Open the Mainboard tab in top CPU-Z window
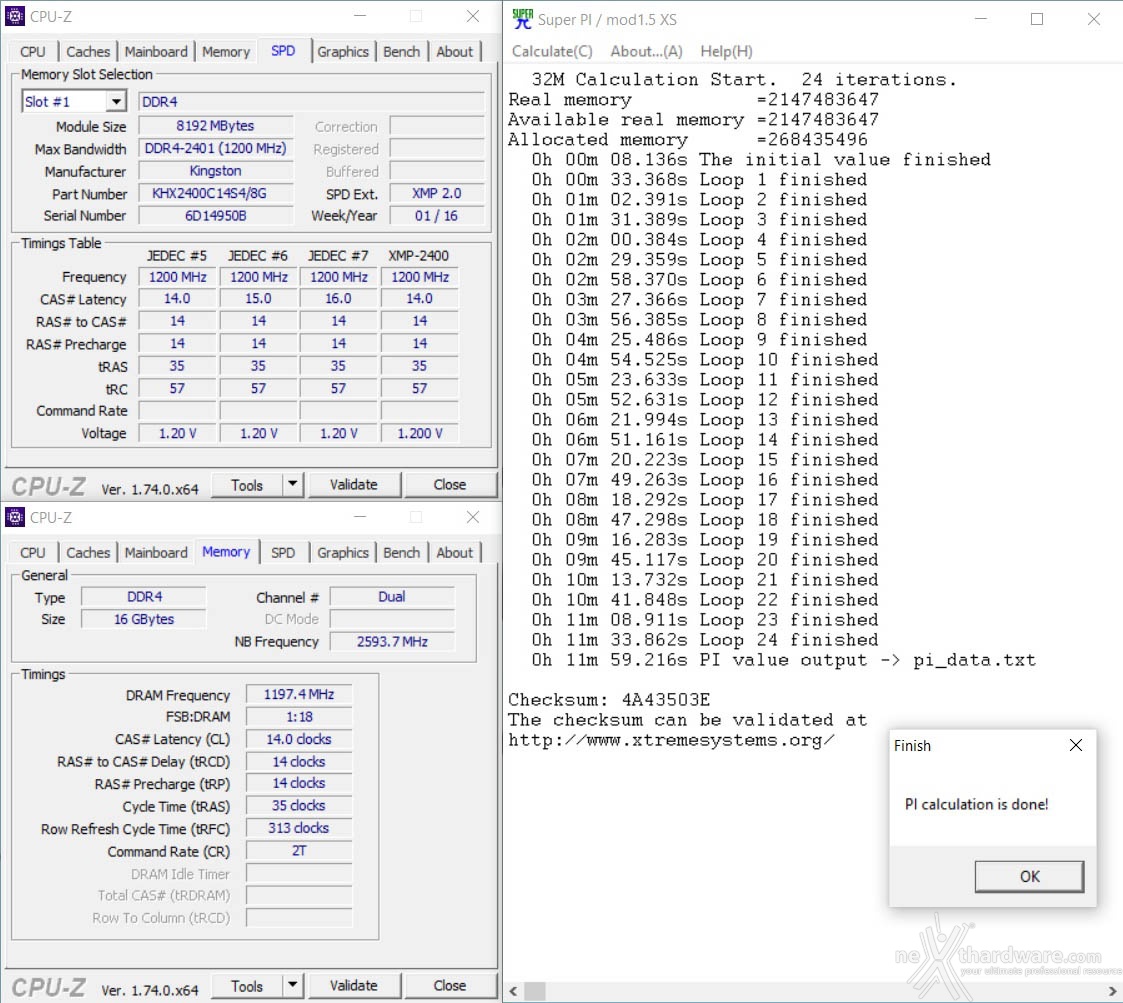This screenshot has height=1003, width=1123. coord(156,52)
